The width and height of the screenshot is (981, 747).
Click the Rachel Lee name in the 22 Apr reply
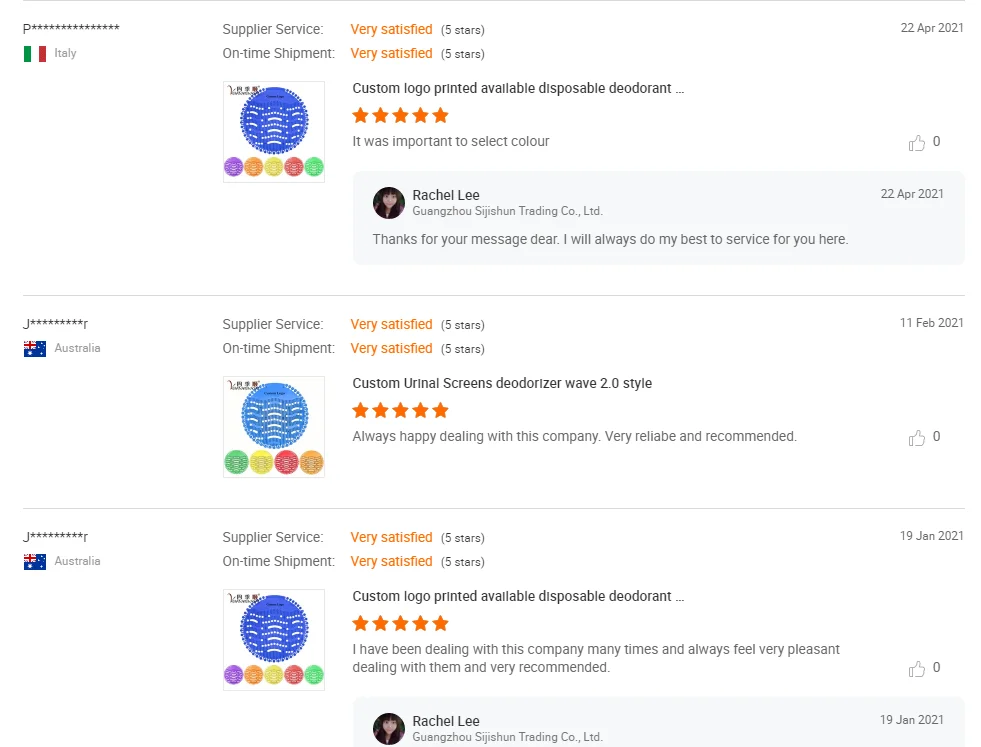click(x=446, y=195)
